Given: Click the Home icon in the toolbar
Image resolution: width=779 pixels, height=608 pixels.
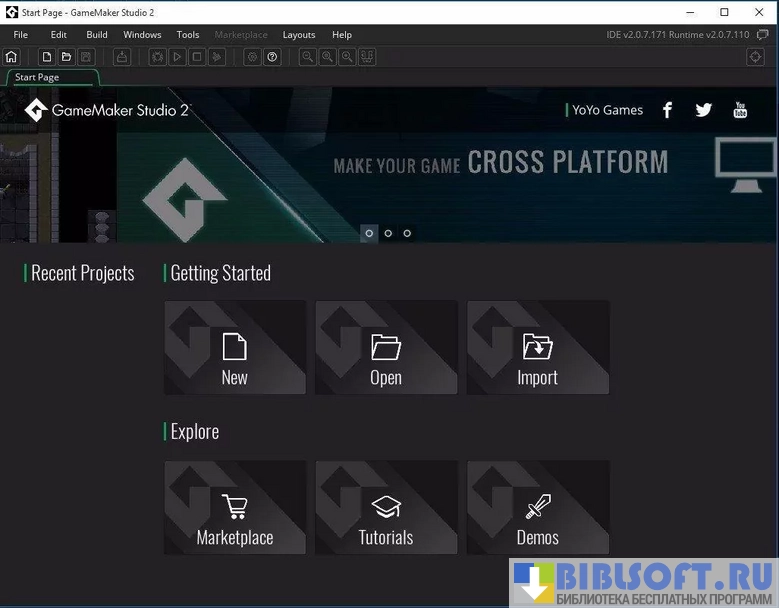Looking at the screenshot, I should pyautogui.click(x=12, y=57).
